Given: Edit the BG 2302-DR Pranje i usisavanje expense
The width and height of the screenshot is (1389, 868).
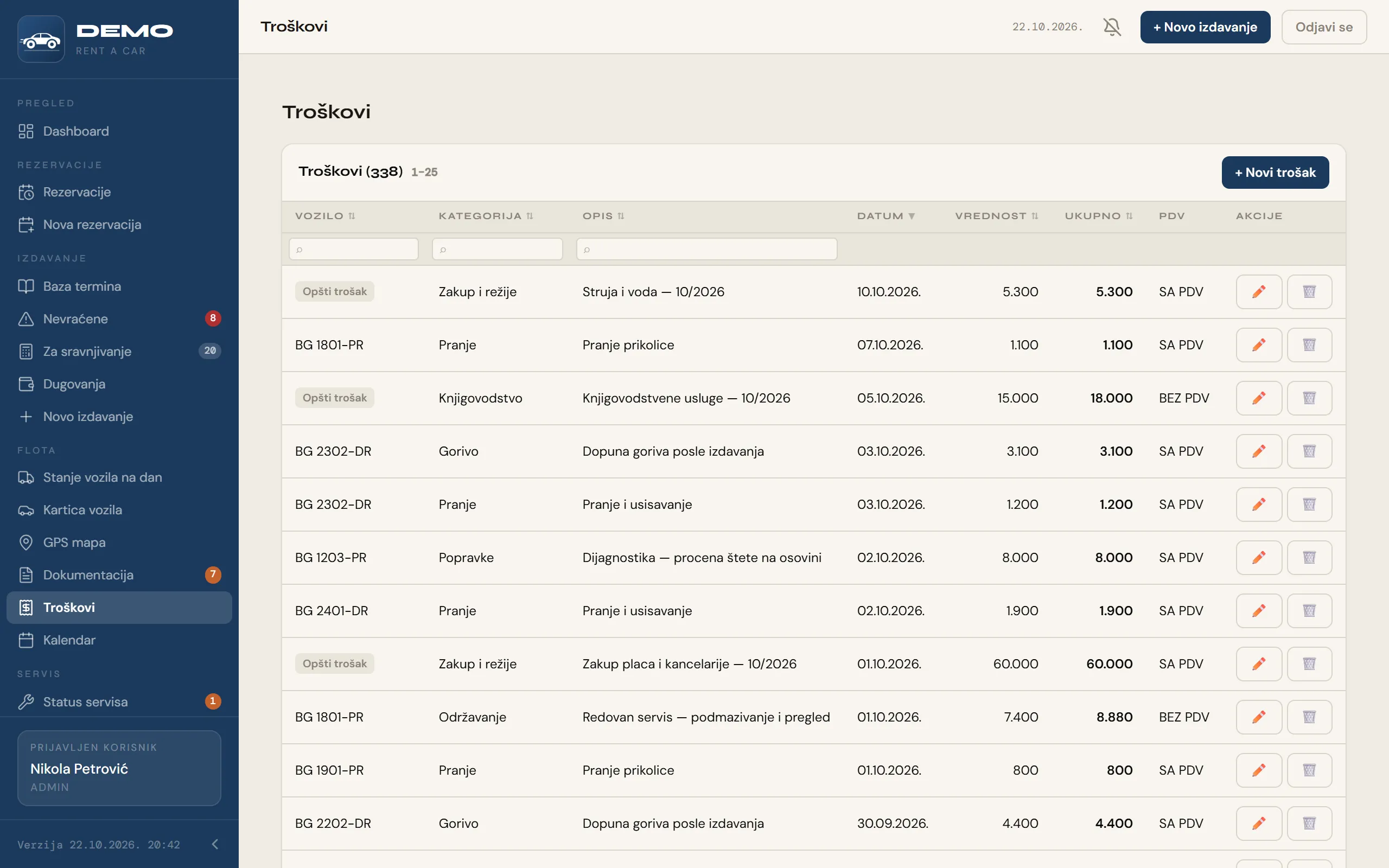Looking at the screenshot, I should tap(1259, 505).
